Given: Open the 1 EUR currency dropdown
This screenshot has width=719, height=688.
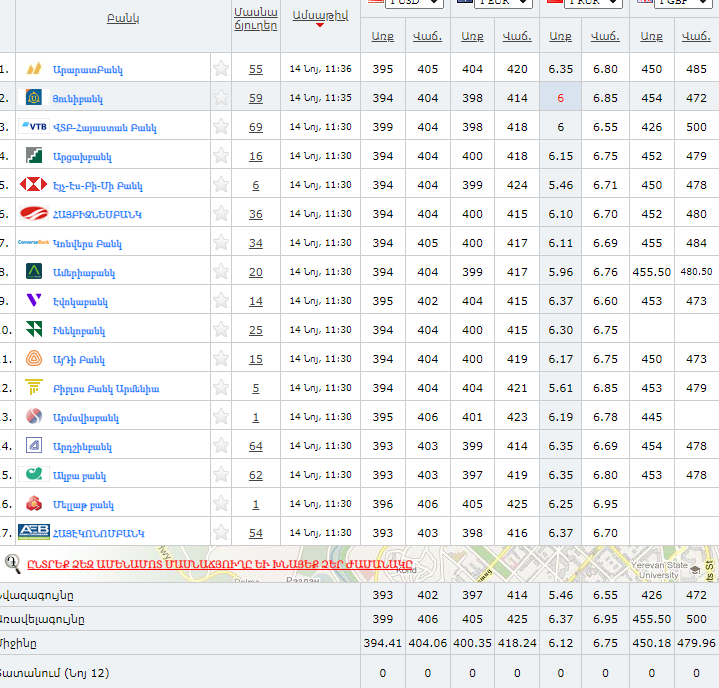Looking at the screenshot, I should [x=503, y=2].
